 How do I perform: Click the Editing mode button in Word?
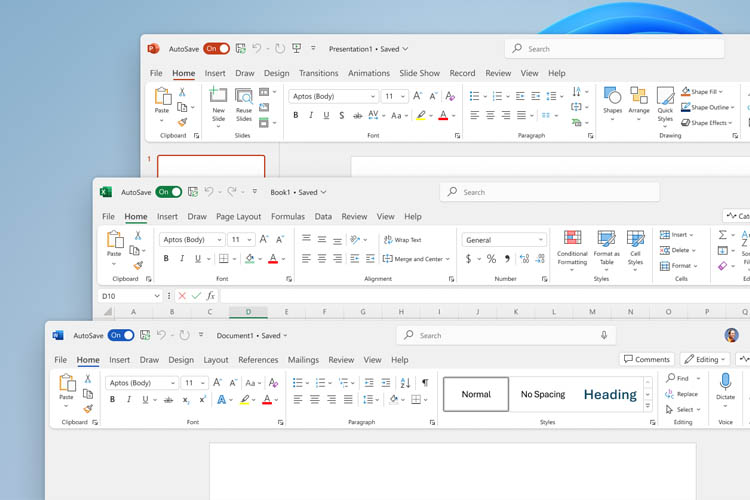coord(704,359)
